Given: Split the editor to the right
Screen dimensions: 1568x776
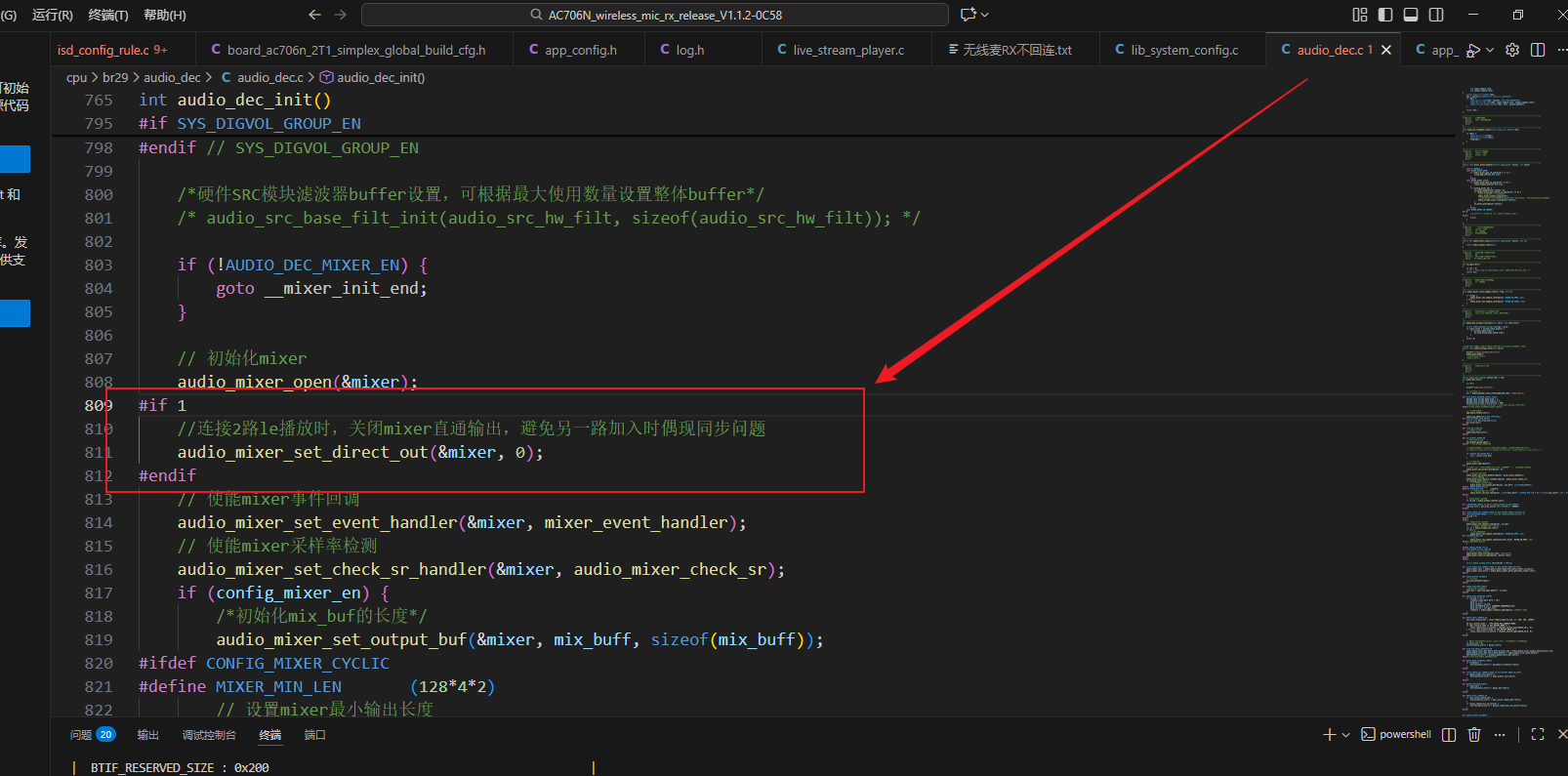Looking at the screenshot, I should 1538,50.
